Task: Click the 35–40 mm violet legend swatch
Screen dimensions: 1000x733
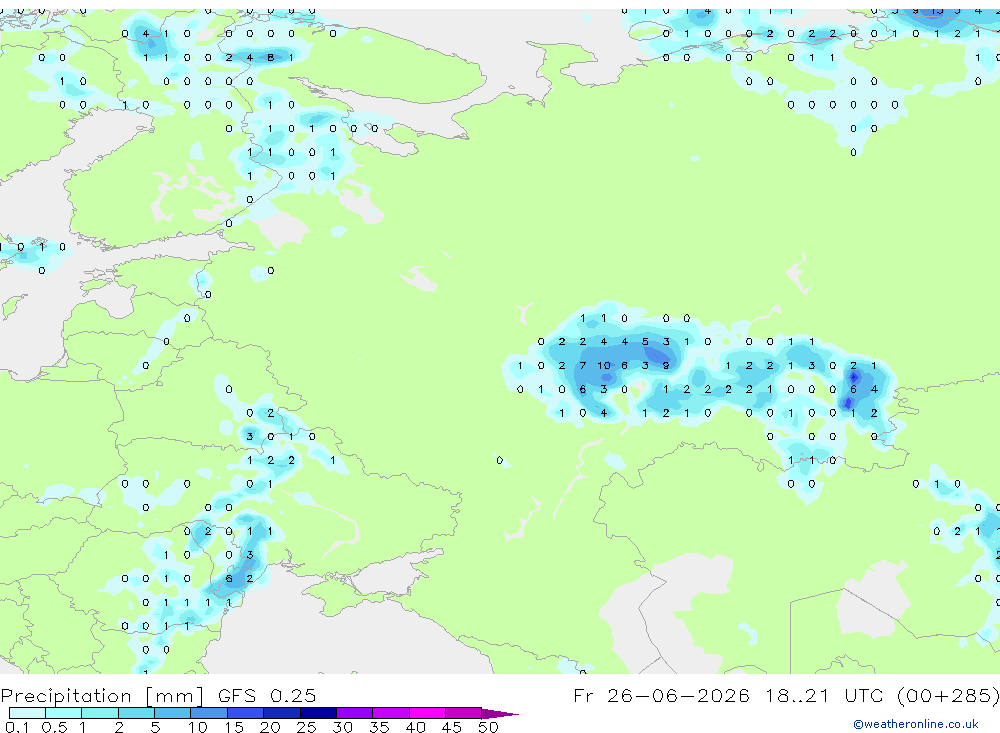Action: pos(390,713)
